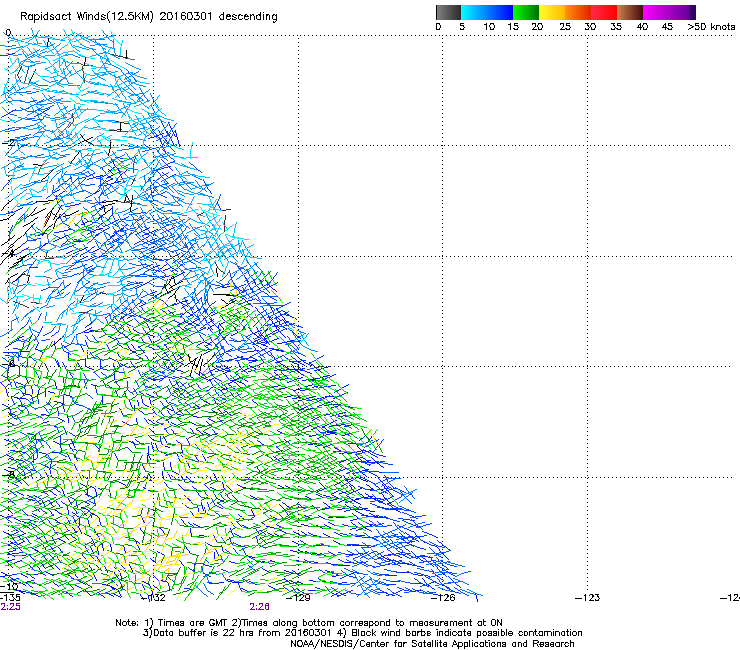Pick the magenta 40–45 knots legend swatch
The width and height of the screenshot is (740, 650).
pos(656,12)
